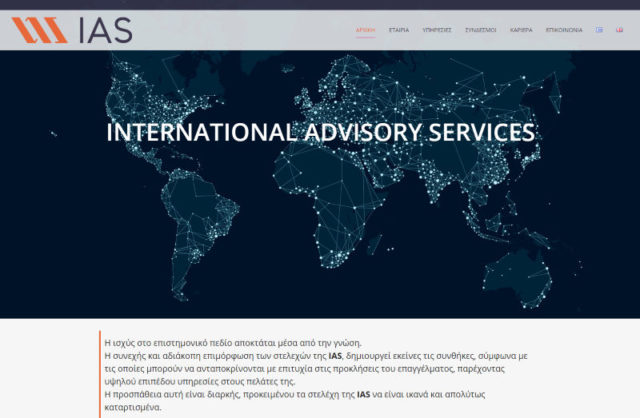Viewport: 640px width, 418px height.
Task: Click the bold IAS in "στελεχών της IAS"
Action: pyautogui.click(x=337, y=355)
